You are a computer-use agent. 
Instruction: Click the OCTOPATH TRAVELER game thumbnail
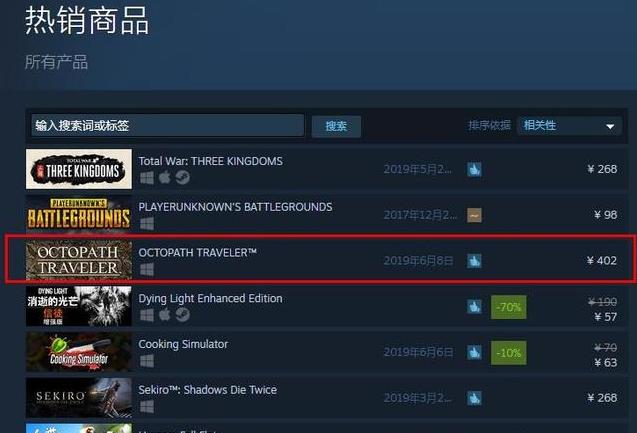[79, 260]
